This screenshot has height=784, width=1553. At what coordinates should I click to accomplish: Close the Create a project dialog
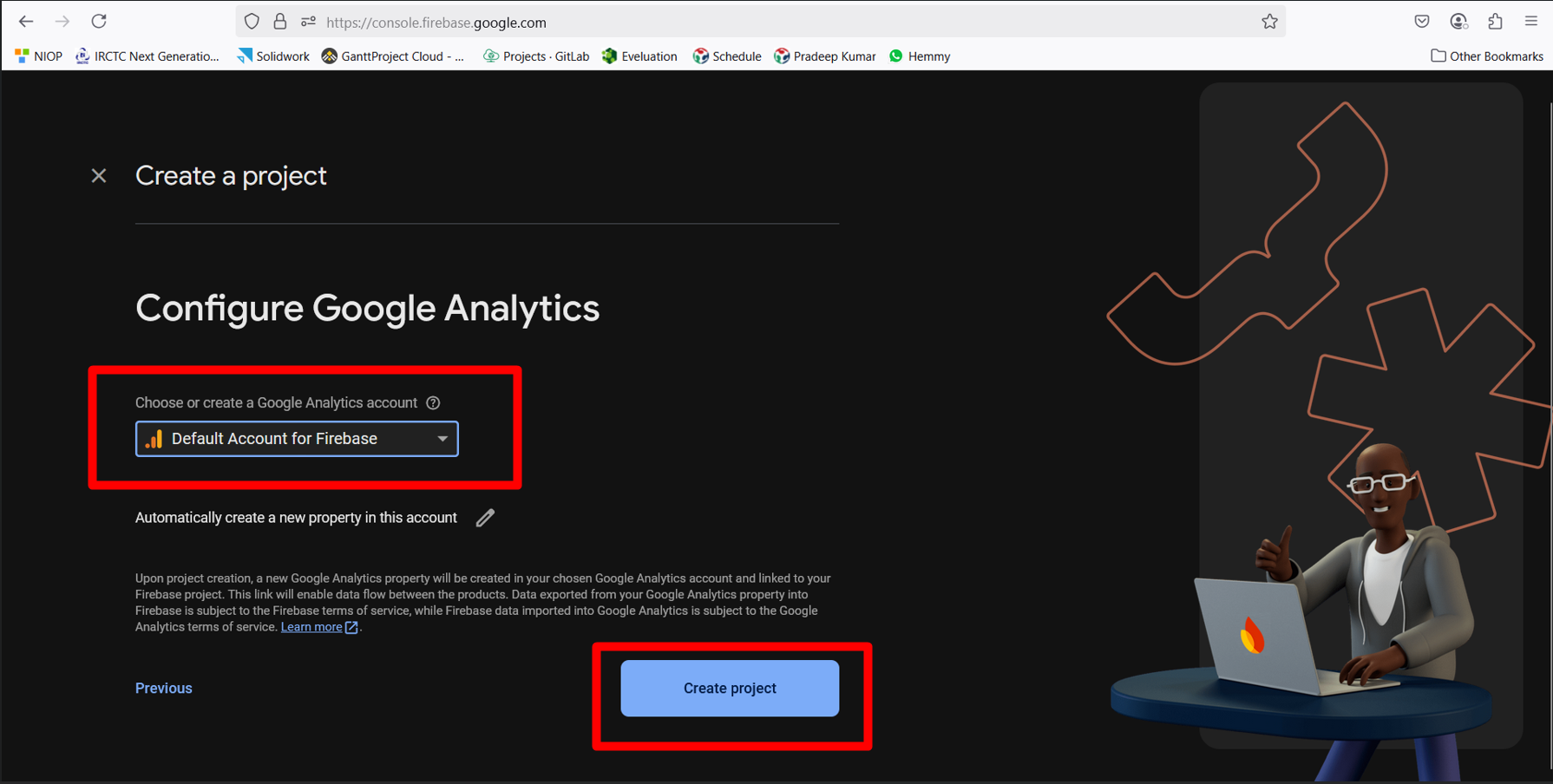click(99, 176)
